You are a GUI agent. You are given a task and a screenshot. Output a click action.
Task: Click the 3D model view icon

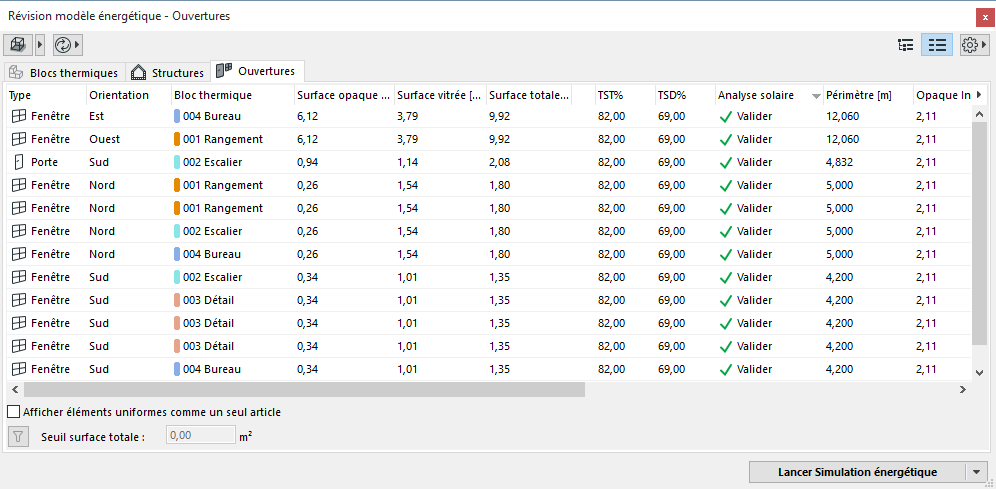(x=18, y=45)
